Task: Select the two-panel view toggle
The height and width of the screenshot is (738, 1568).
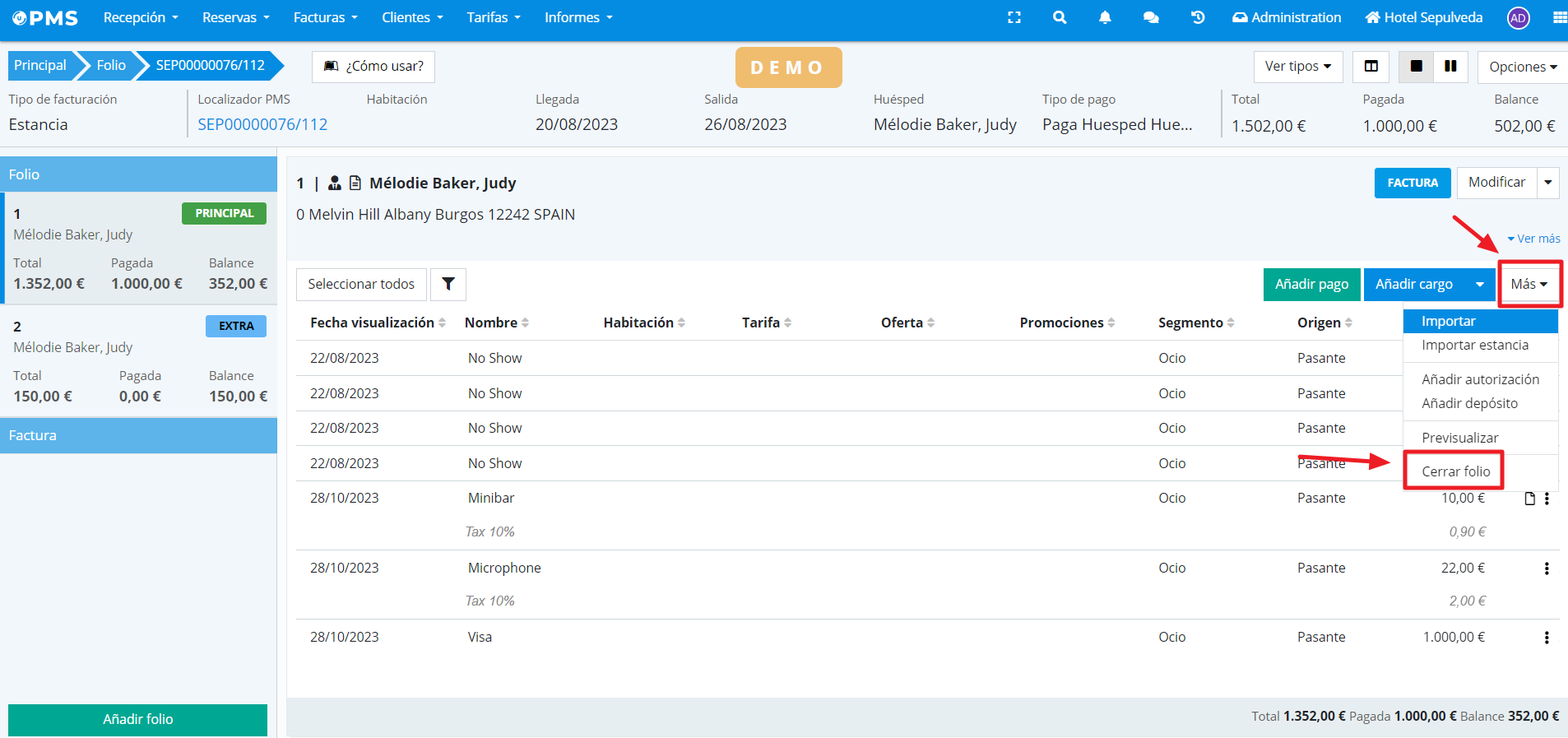Action: [x=1450, y=67]
